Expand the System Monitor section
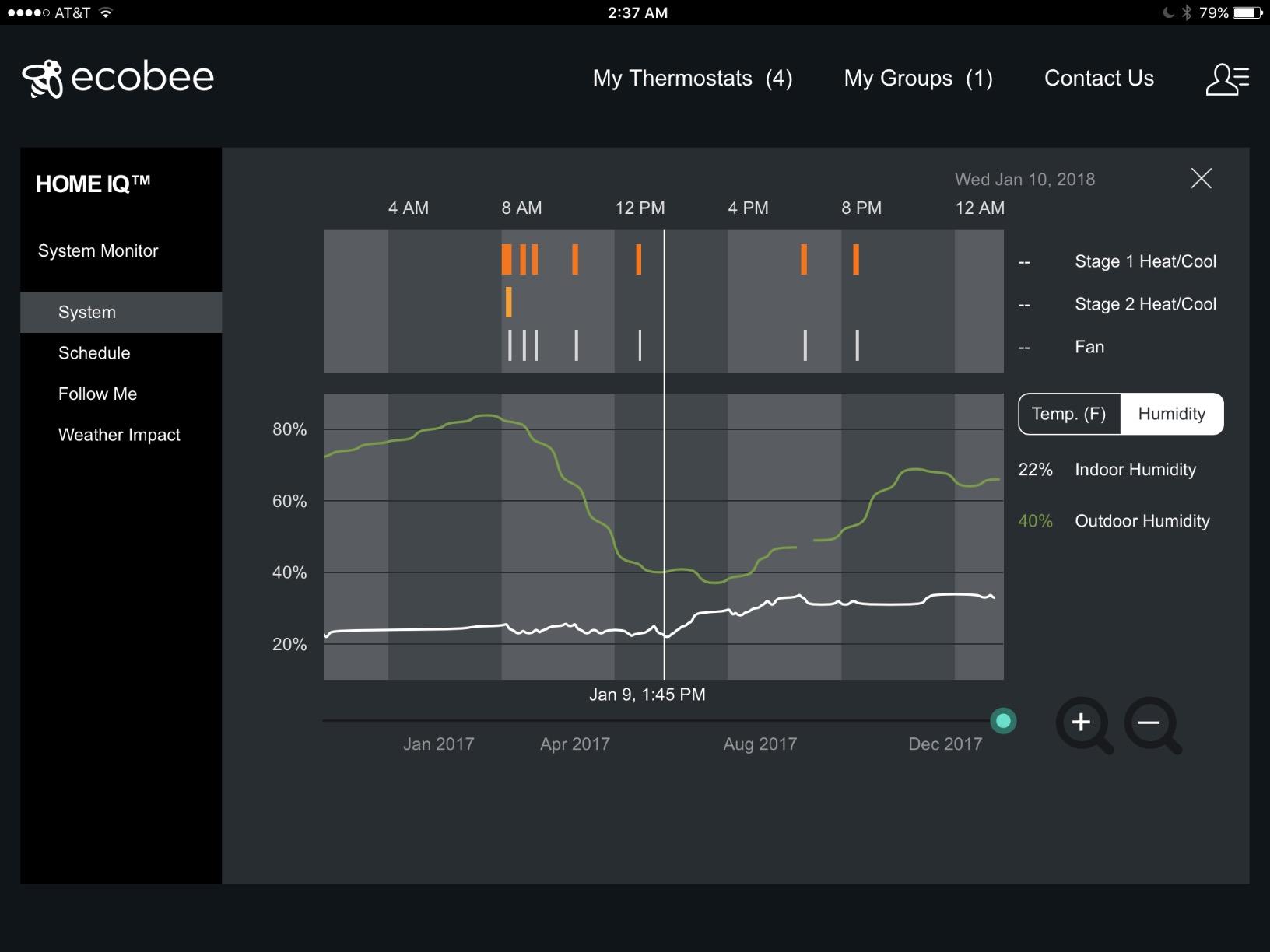Image resolution: width=1270 pixels, height=952 pixels. tap(98, 250)
